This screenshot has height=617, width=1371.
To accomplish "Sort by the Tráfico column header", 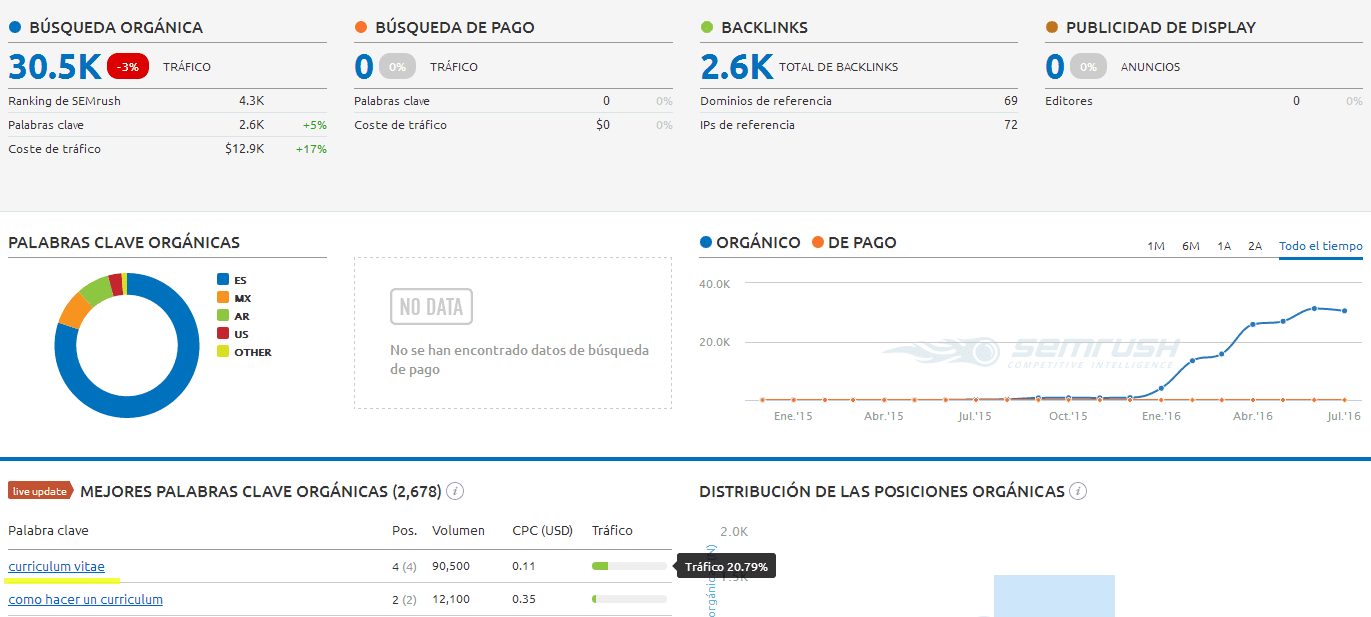I will pyautogui.click(x=612, y=531).
